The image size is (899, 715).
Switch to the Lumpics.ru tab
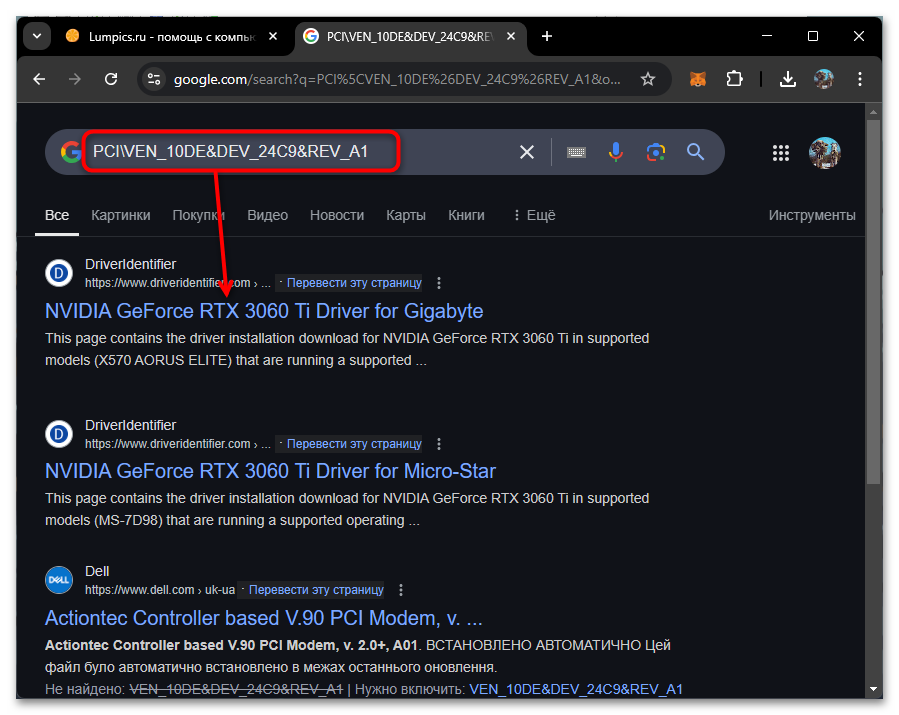point(171,37)
